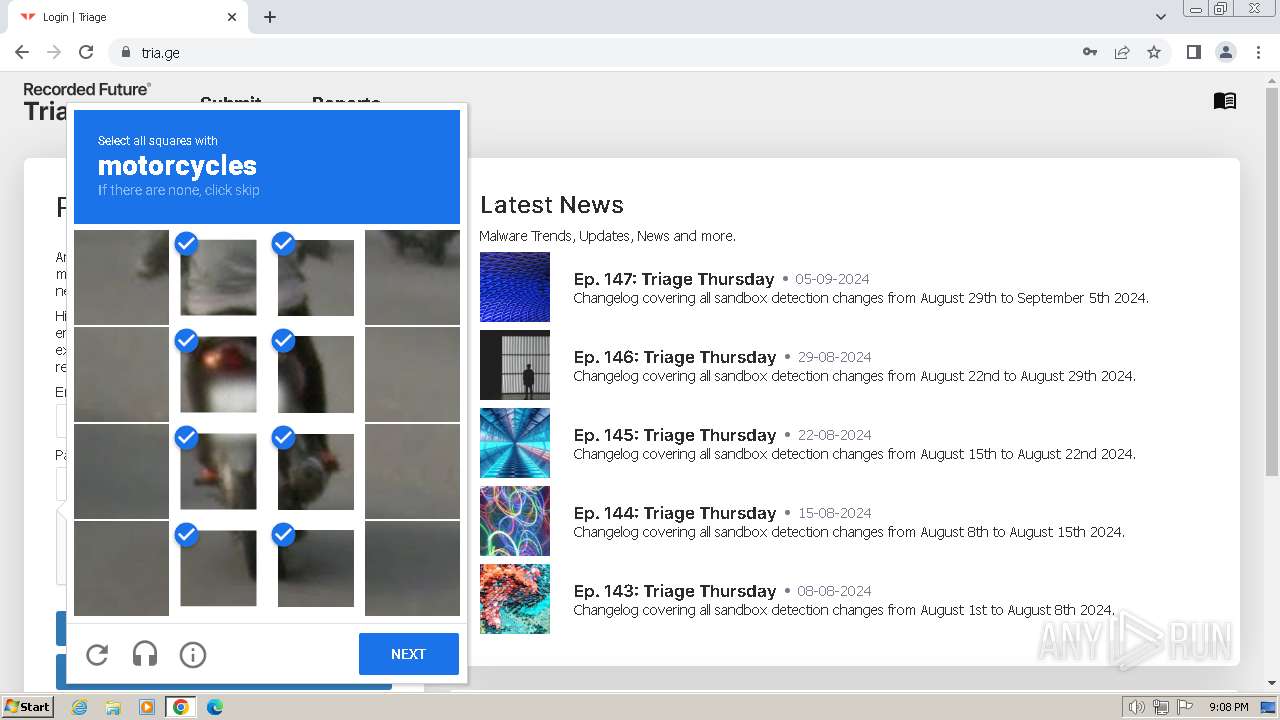The height and width of the screenshot is (720, 1280).
Task: Click colorful rings thumbnail for Ep. 144
Action: coord(515,521)
